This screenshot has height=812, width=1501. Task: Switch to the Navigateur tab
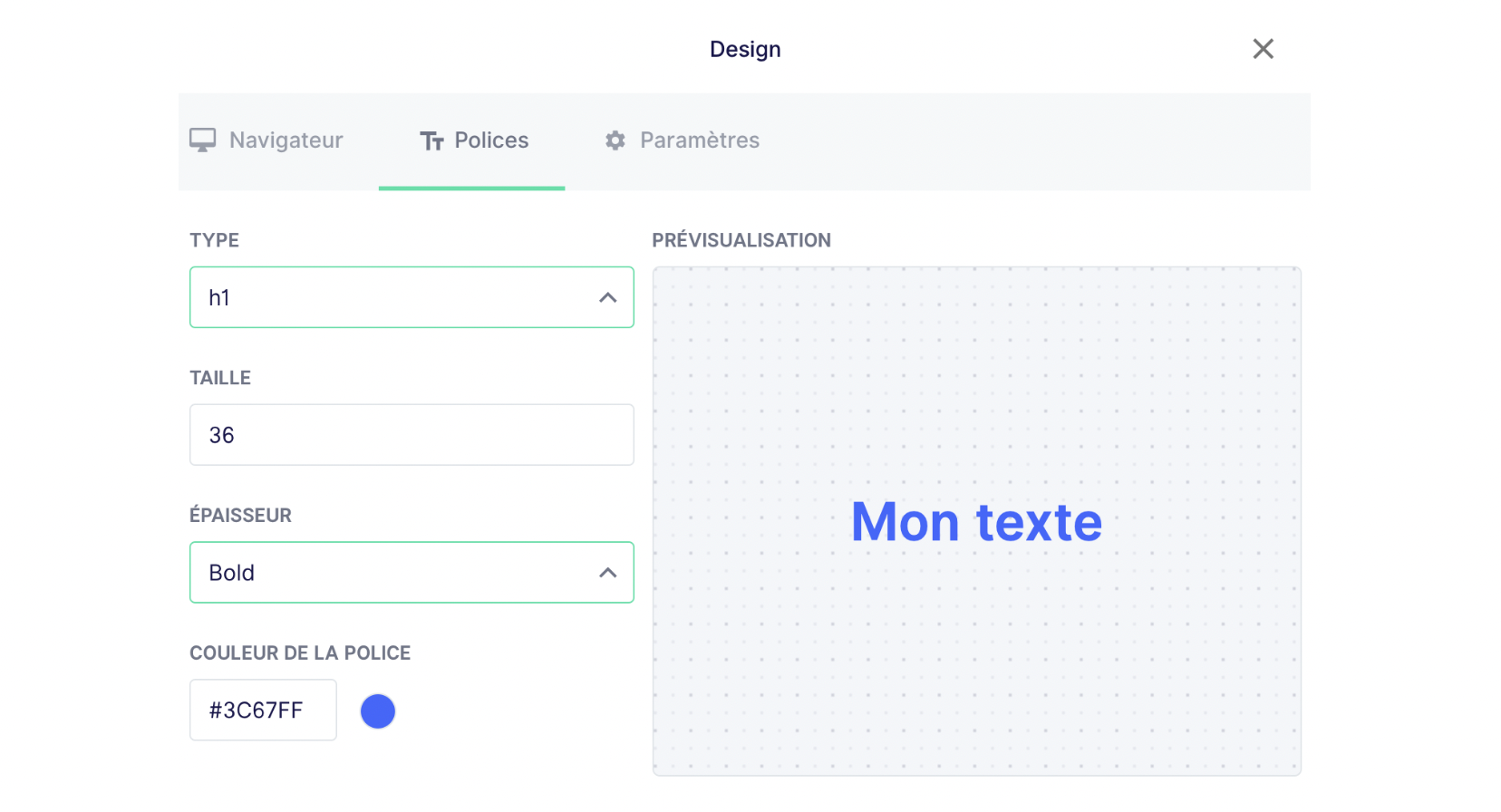[x=266, y=140]
